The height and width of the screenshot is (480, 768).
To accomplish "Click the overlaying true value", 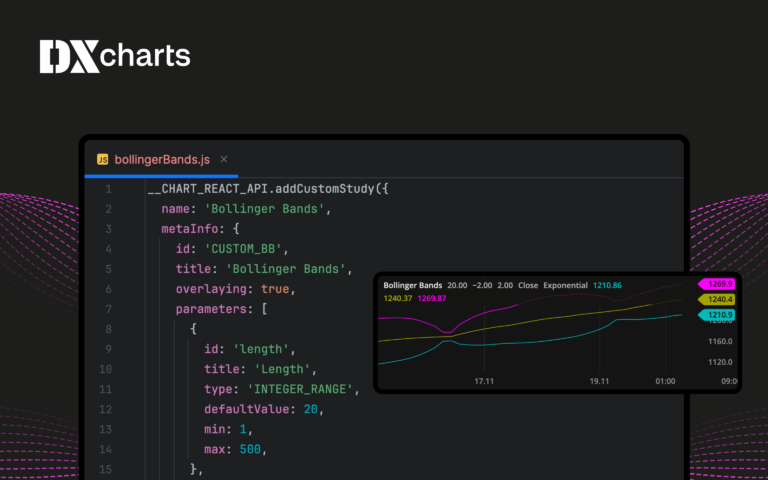I will [275, 289].
